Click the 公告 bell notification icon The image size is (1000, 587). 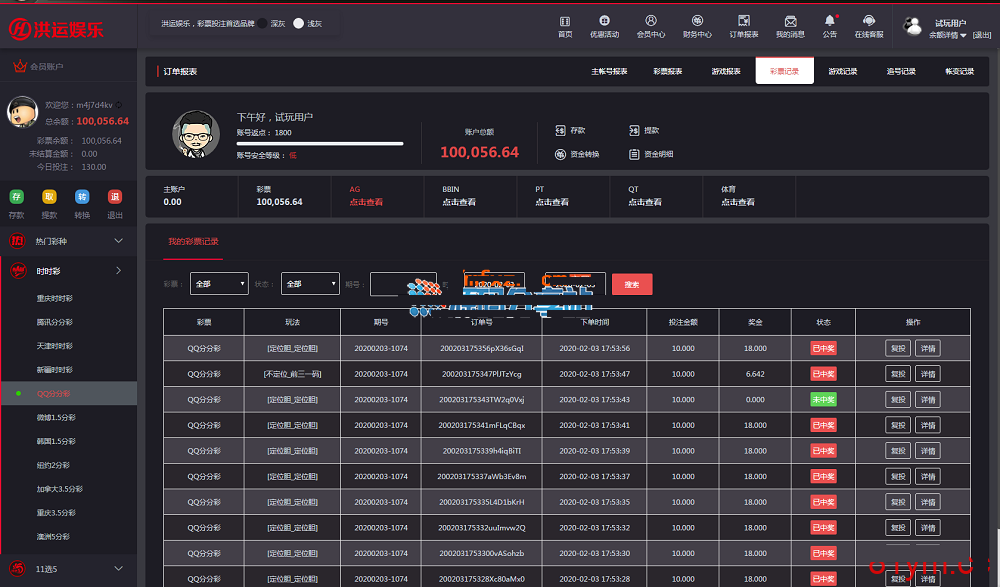(x=829, y=21)
